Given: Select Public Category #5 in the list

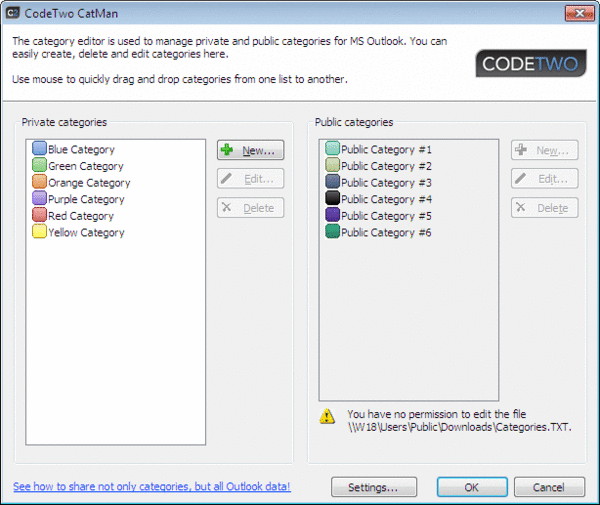Looking at the screenshot, I should pos(378,215).
